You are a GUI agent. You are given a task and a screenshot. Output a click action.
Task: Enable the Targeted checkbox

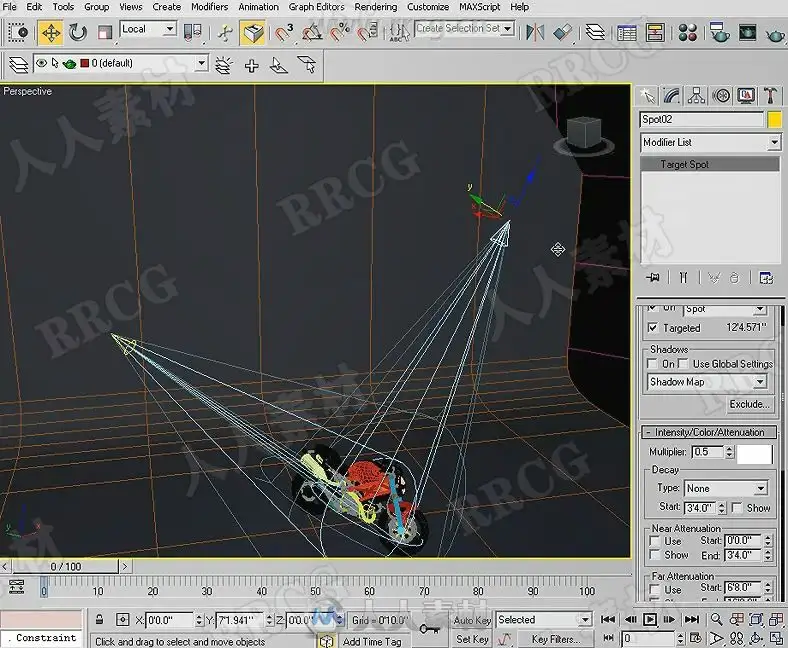(653, 328)
